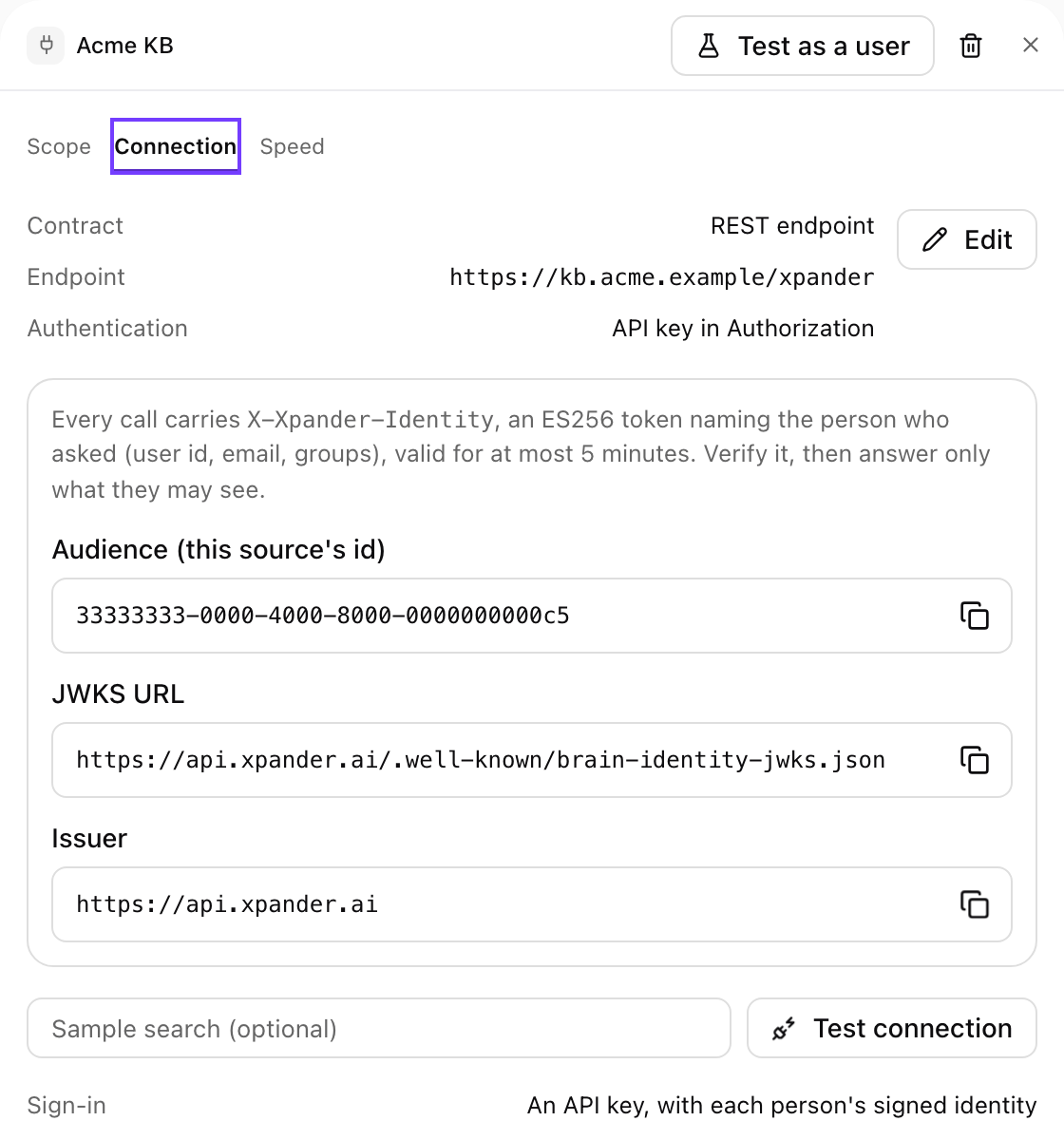The width and height of the screenshot is (1064, 1140).
Task: Click the Acme KB title
Action: pos(125,46)
